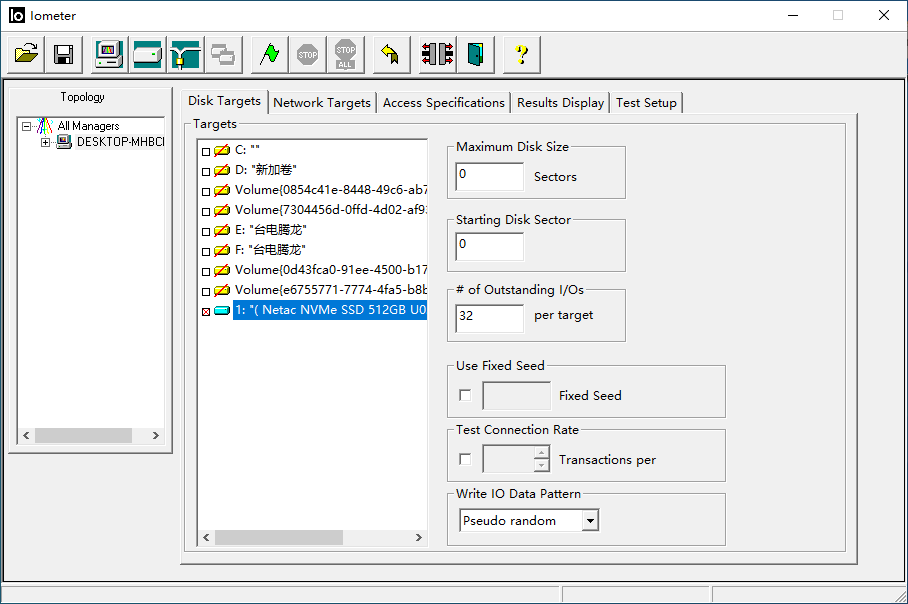This screenshot has height=604, width=908.
Task: Switch to the Disk Targets tab
Action: [224, 101]
